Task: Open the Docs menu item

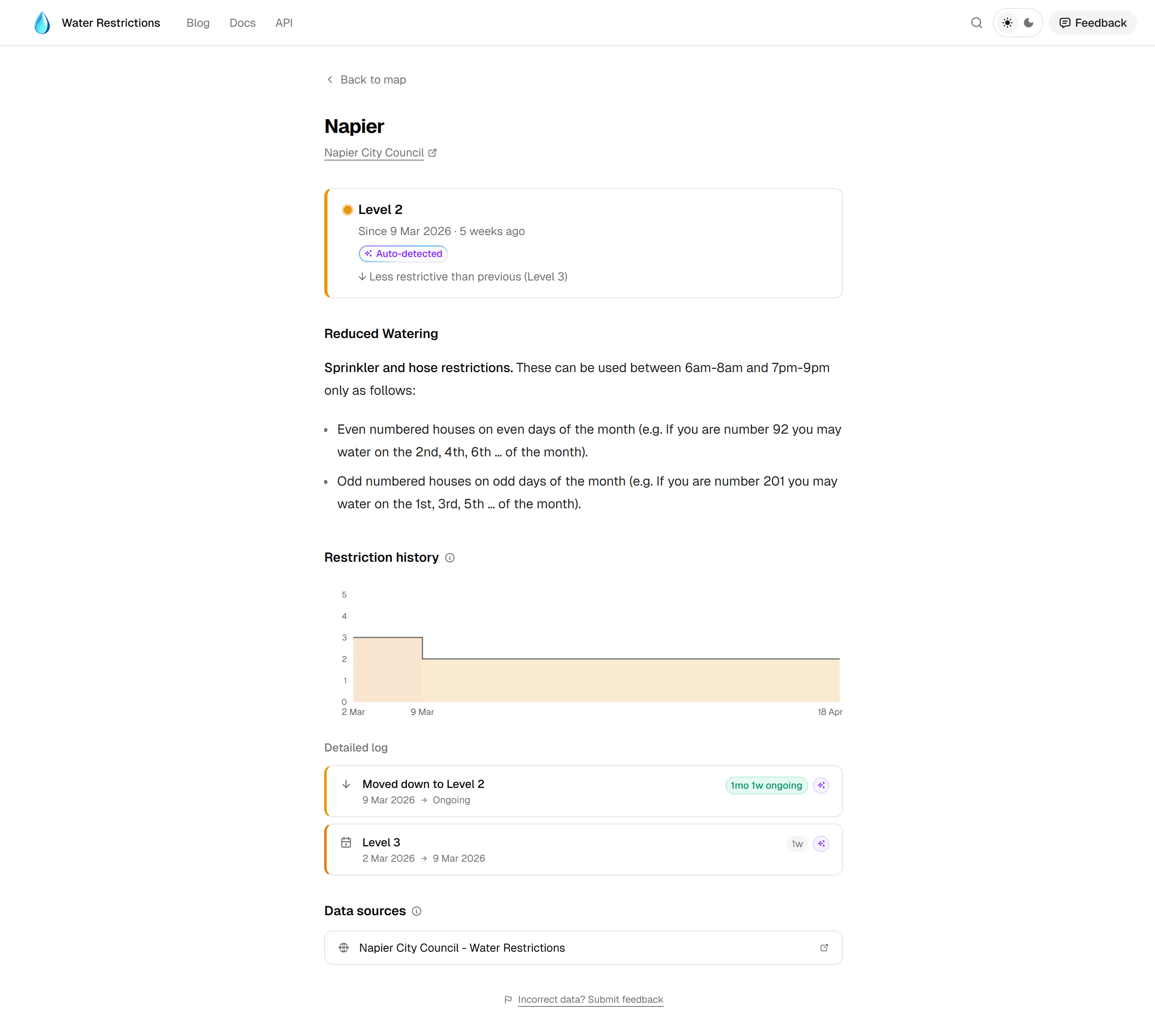Action: [x=242, y=23]
